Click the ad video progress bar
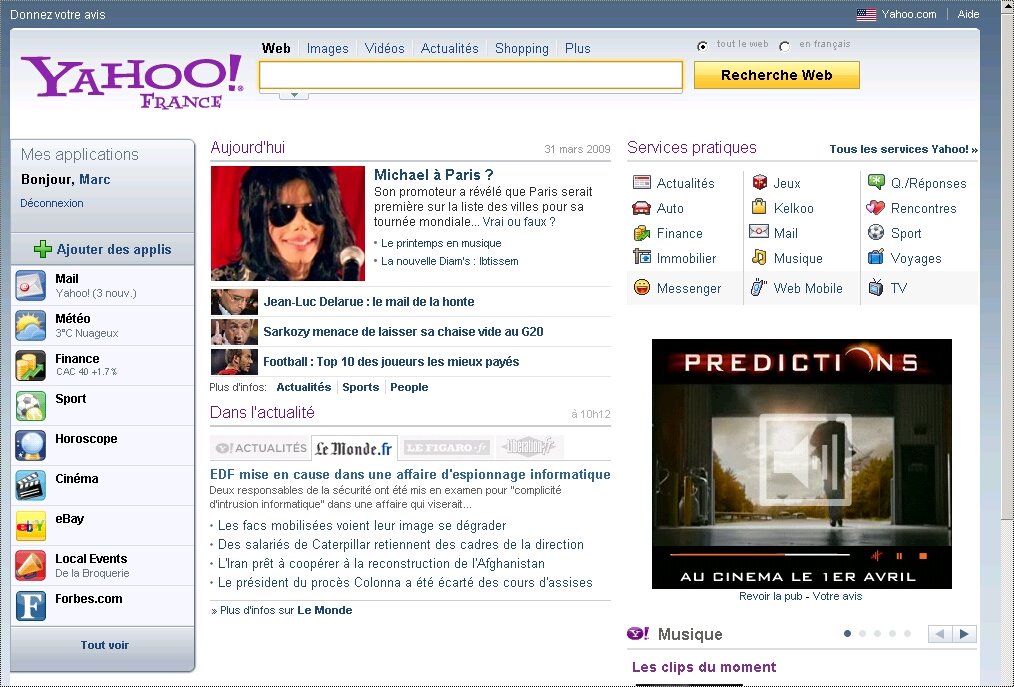Image resolution: width=1014 pixels, height=687 pixels. click(760, 555)
